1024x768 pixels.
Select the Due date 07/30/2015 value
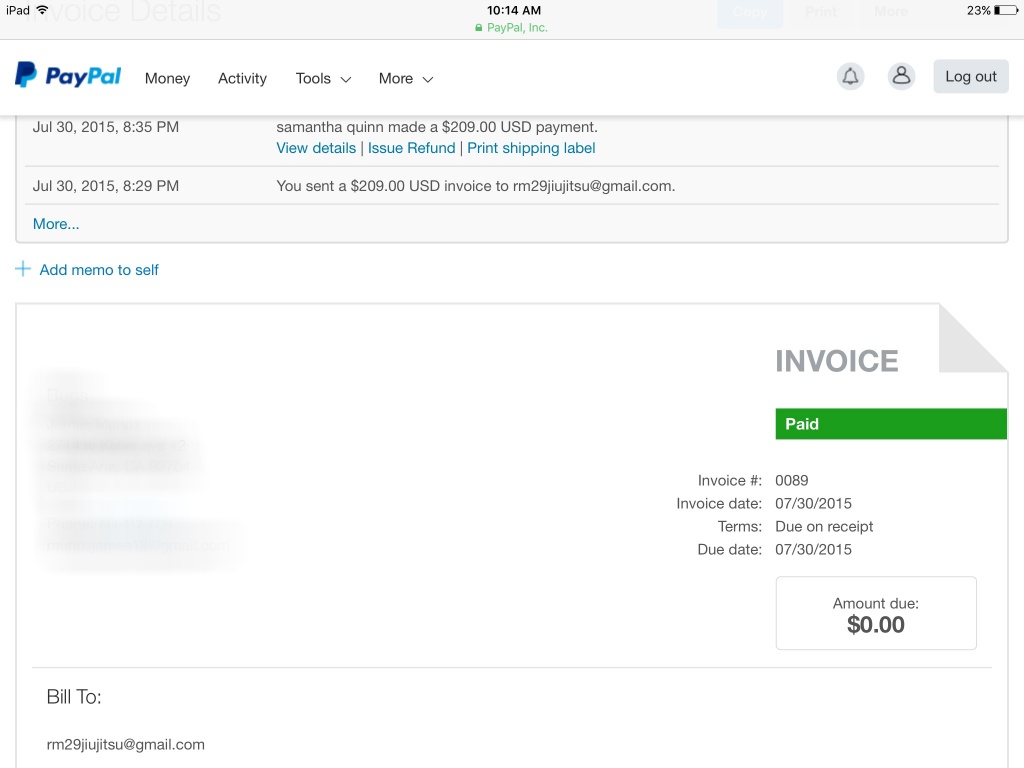click(813, 549)
